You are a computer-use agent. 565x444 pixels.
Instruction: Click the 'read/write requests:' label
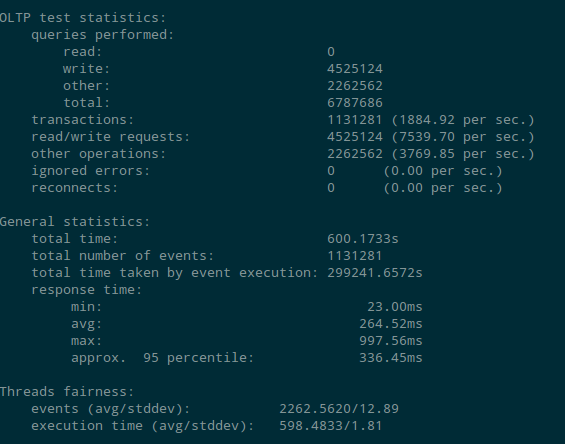[111, 137]
